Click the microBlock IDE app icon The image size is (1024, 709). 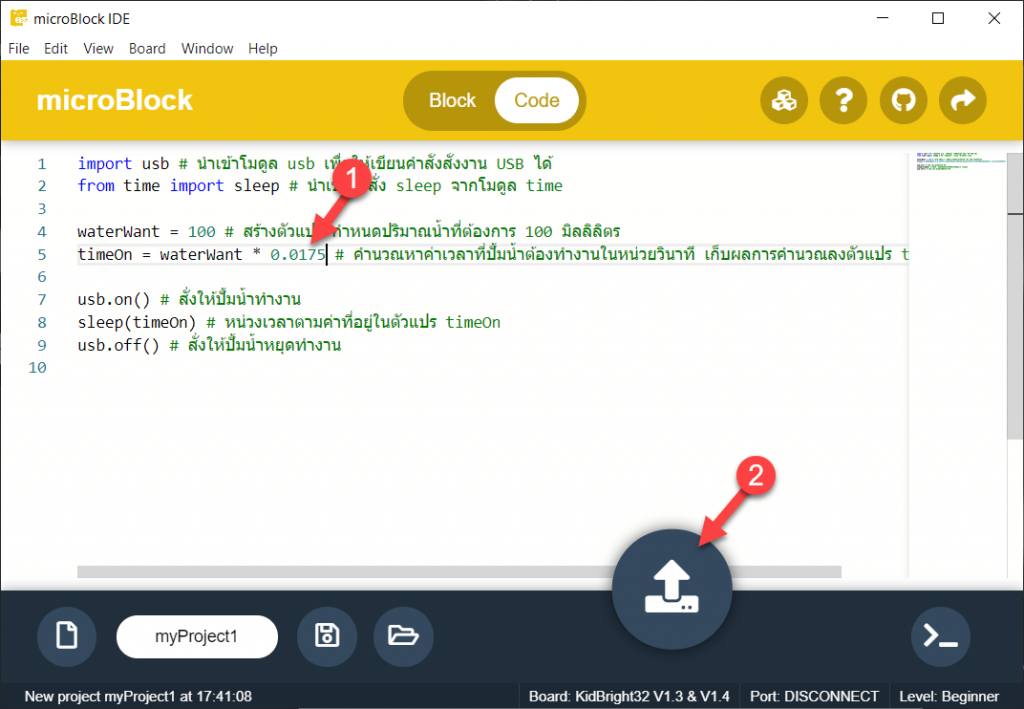point(19,18)
